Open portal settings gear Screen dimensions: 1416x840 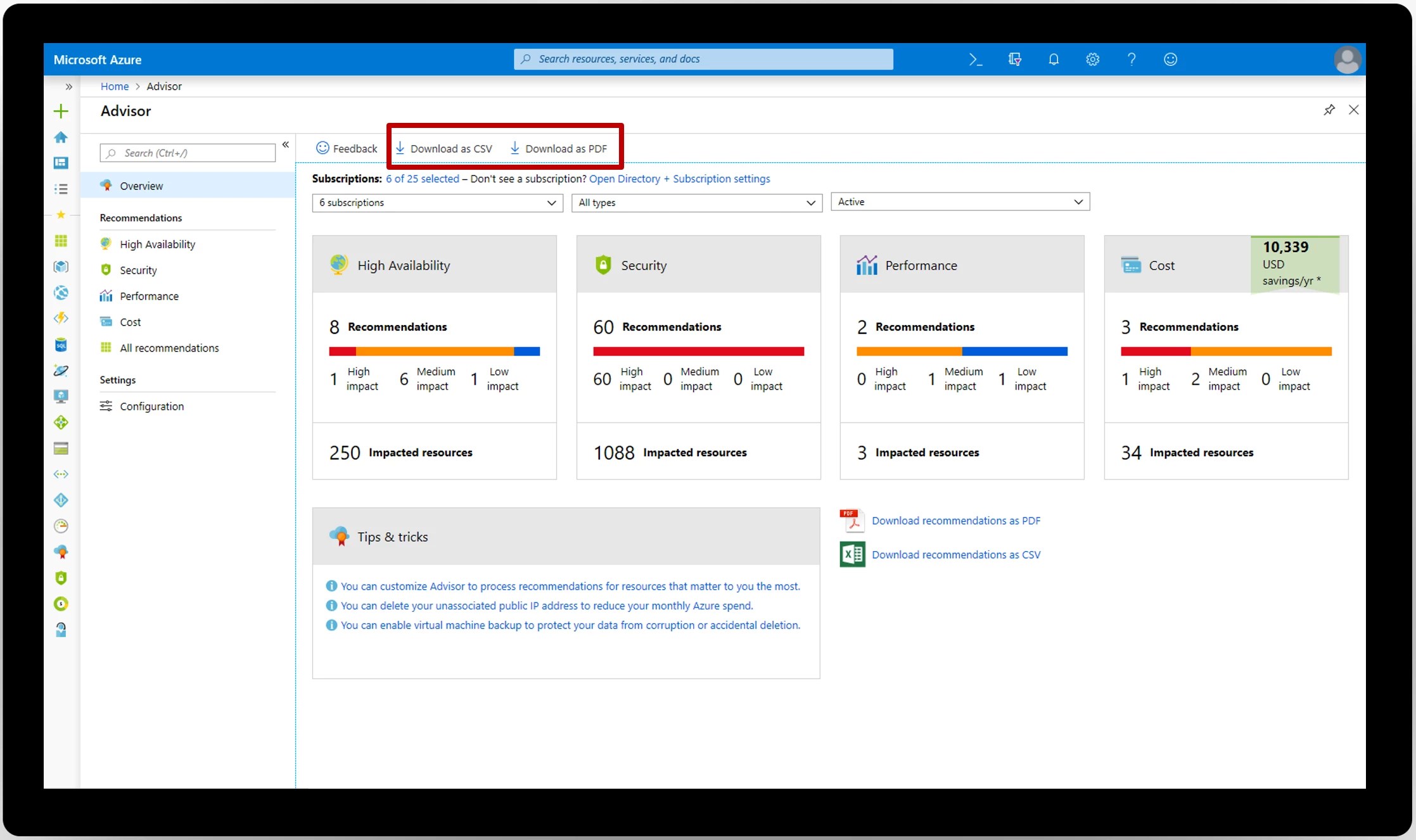[x=1092, y=59]
